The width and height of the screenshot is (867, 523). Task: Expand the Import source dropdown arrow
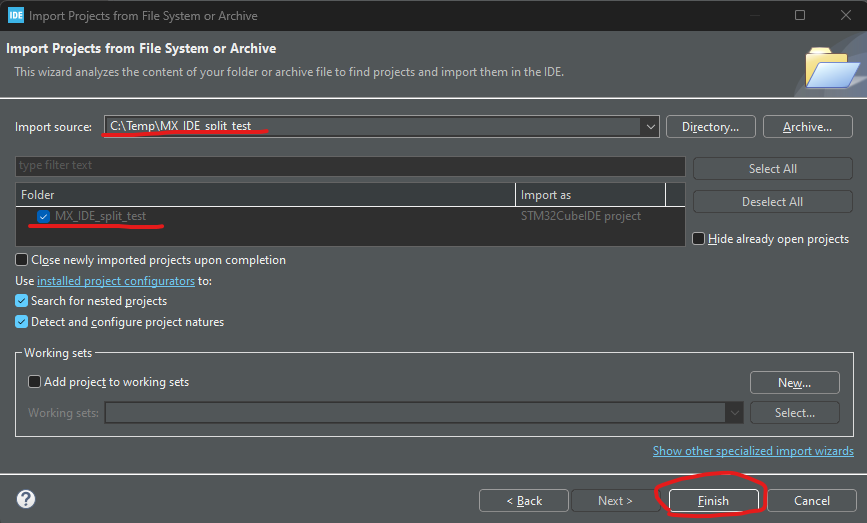pyautogui.click(x=650, y=127)
